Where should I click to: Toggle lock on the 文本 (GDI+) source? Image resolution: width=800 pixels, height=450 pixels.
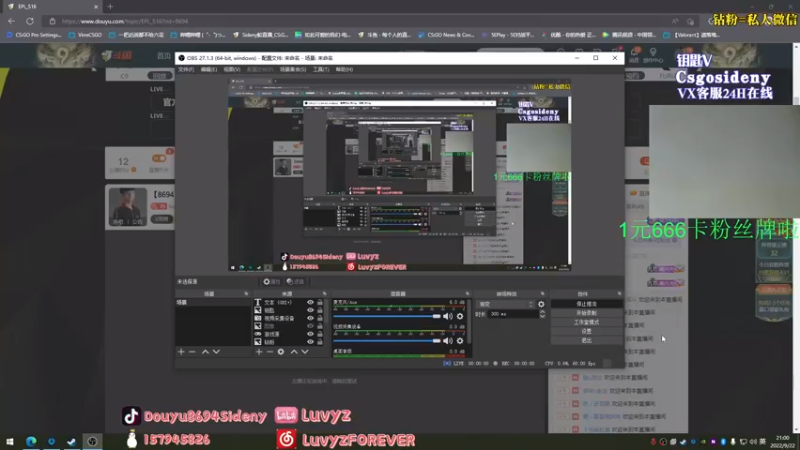click(x=320, y=303)
